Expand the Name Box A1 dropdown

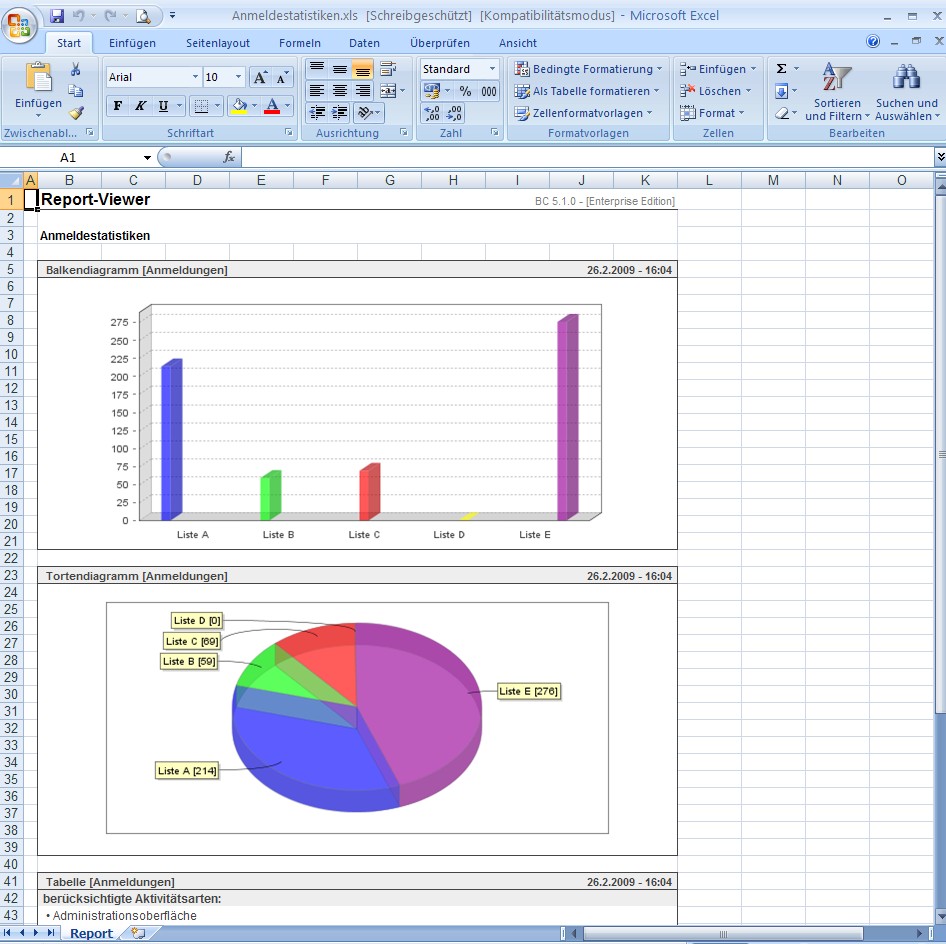pyautogui.click(x=147, y=157)
